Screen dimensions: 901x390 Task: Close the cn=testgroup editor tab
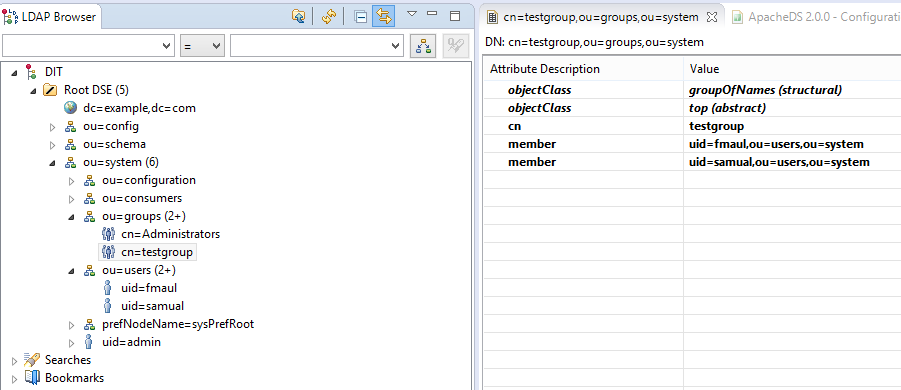point(711,17)
